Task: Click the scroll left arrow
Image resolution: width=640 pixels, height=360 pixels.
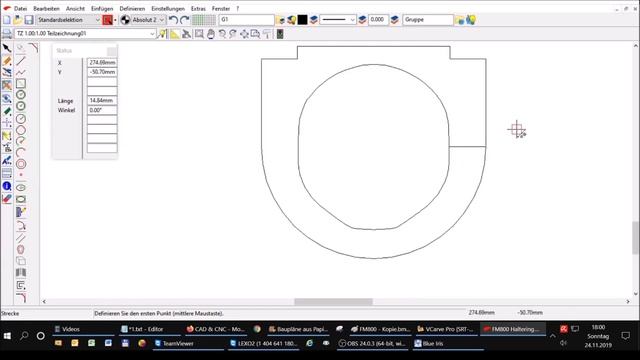Action: coord(44,302)
